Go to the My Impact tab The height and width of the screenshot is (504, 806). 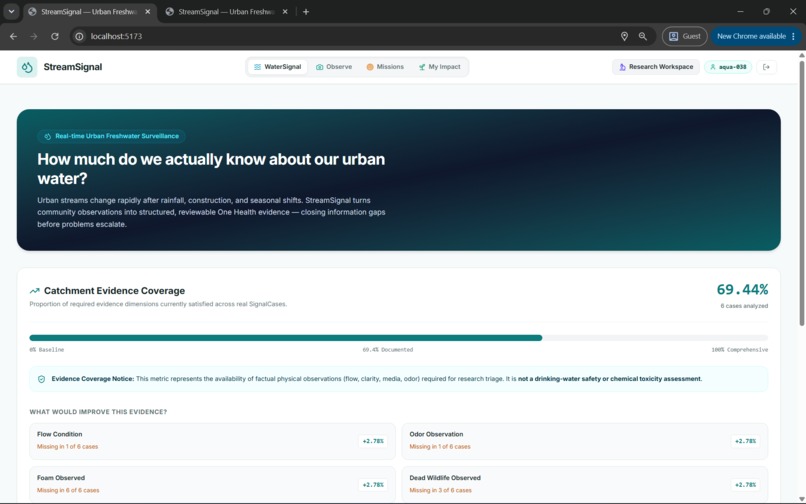(x=439, y=67)
